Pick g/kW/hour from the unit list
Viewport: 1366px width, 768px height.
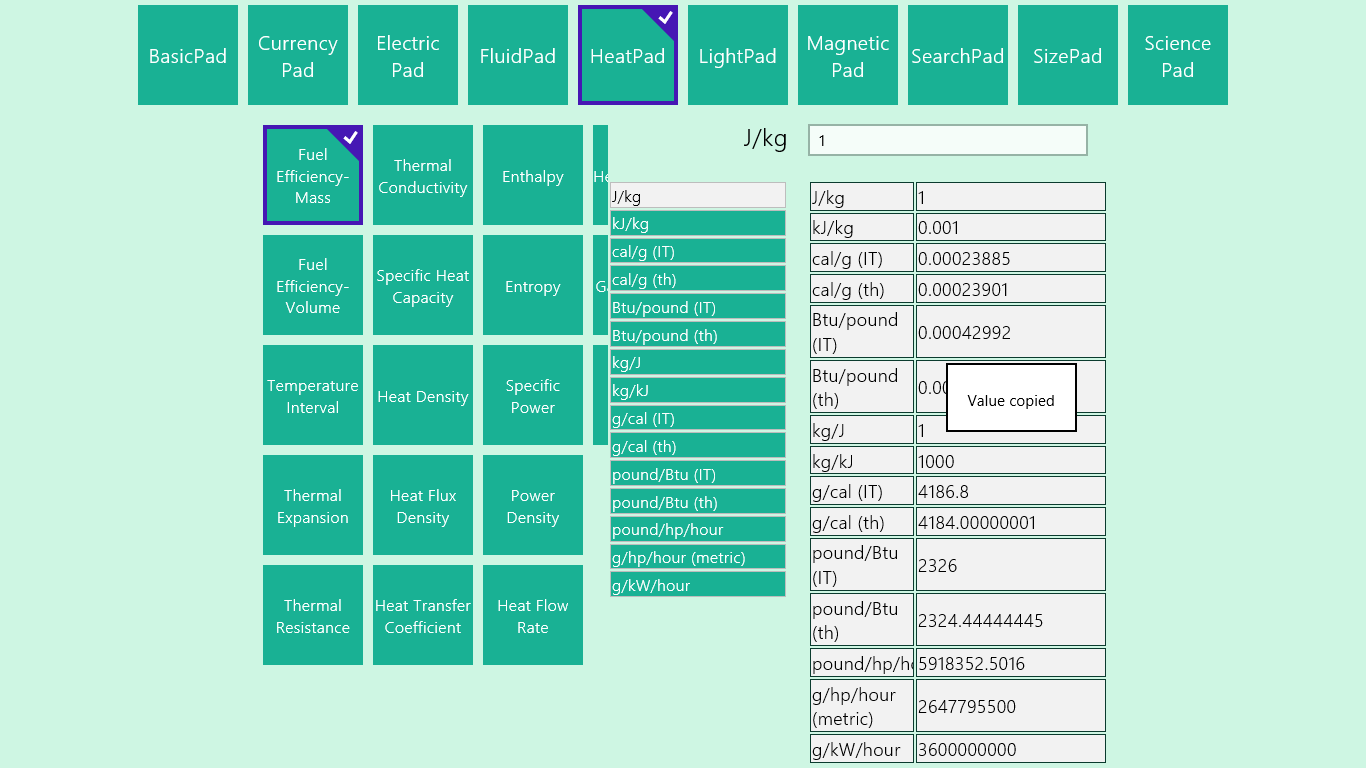coord(697,585)
